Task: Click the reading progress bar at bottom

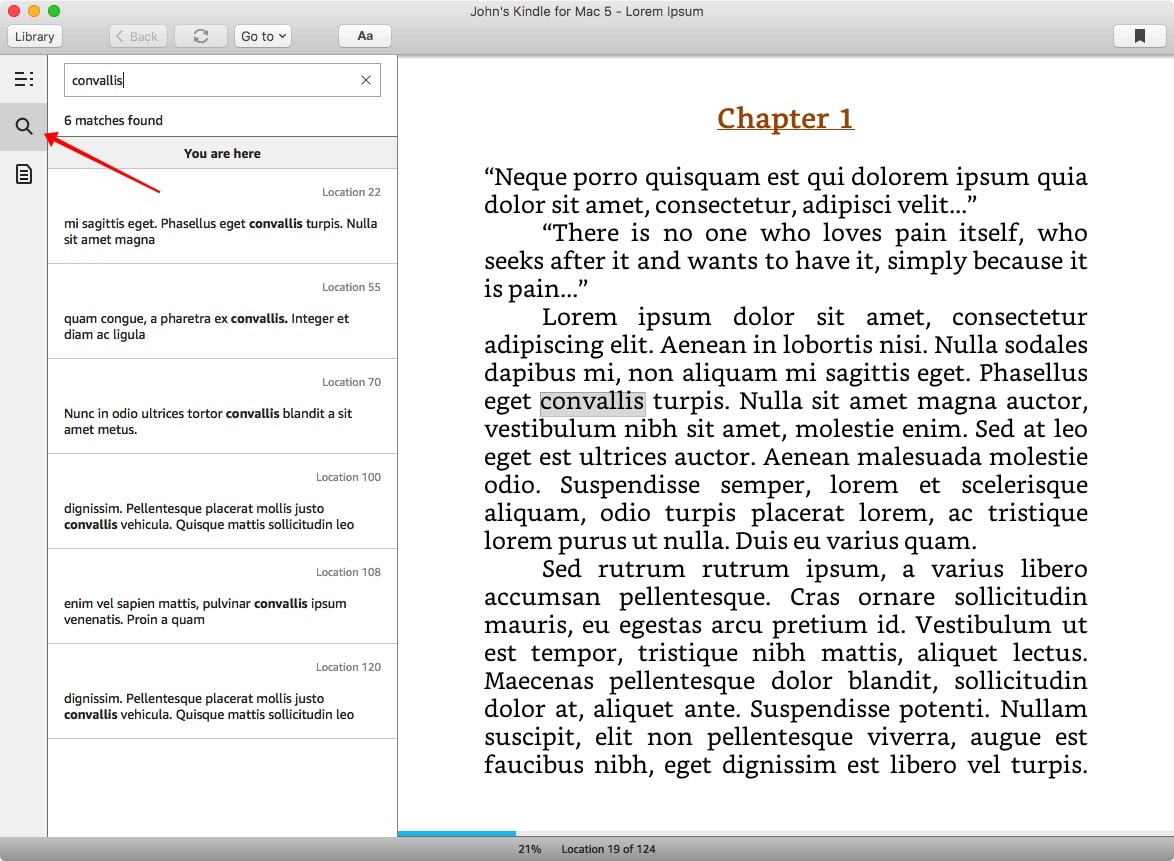Action: click(x=456, y=832)
